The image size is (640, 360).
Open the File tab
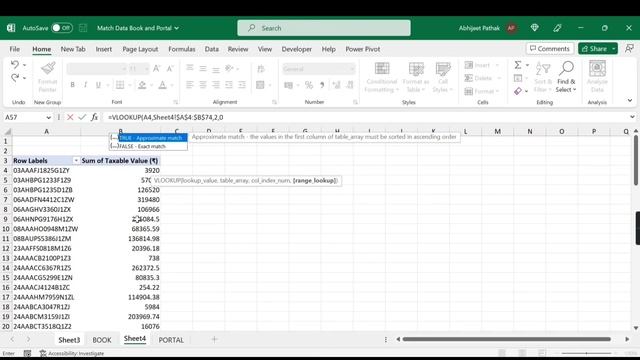[15, 49]
